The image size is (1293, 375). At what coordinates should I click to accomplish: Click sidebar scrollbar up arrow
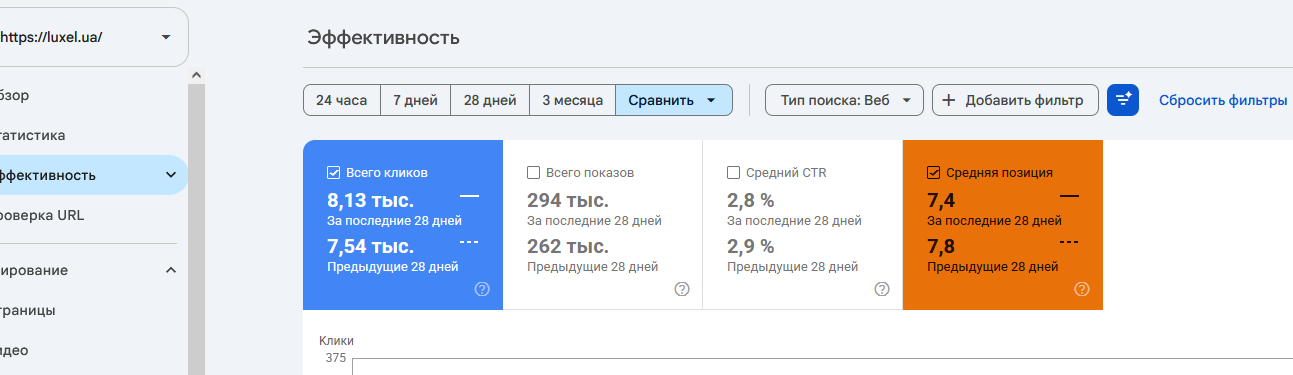coord(196,75)
